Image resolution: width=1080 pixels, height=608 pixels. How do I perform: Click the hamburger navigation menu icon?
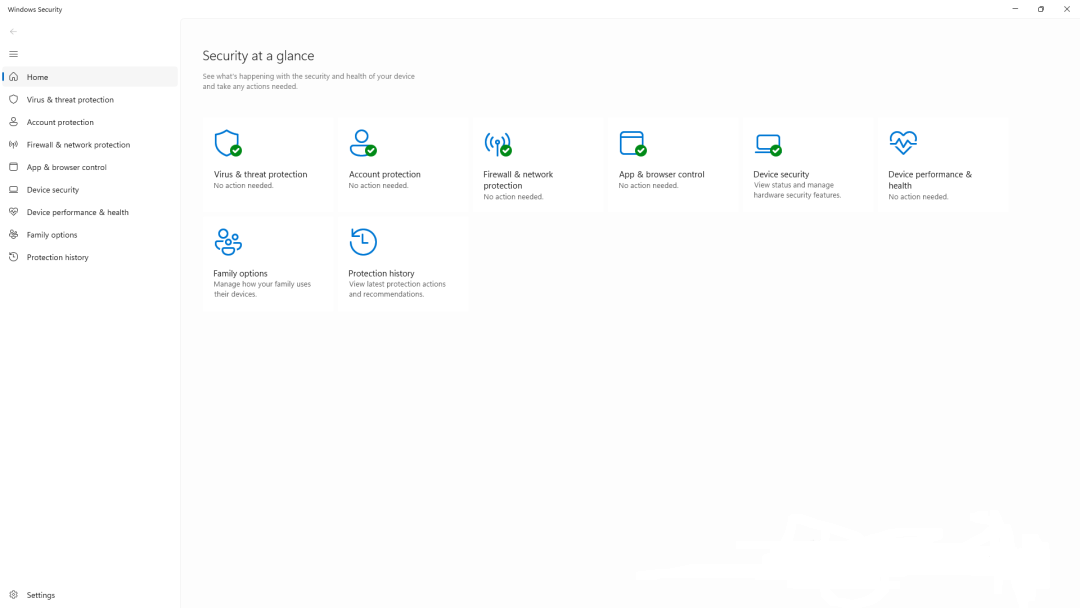click(x=13, y=54)
